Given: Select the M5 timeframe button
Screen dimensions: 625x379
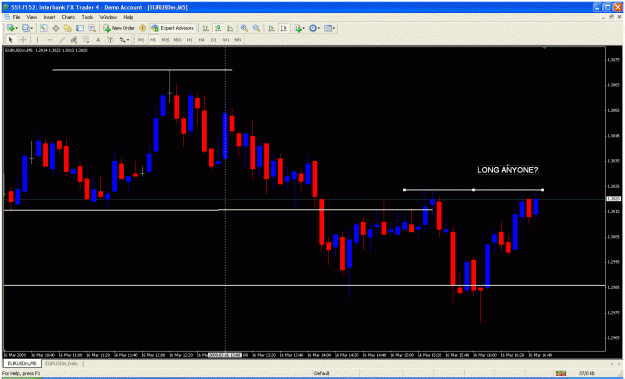Looking at the screenshot, I should coord(153,40).
